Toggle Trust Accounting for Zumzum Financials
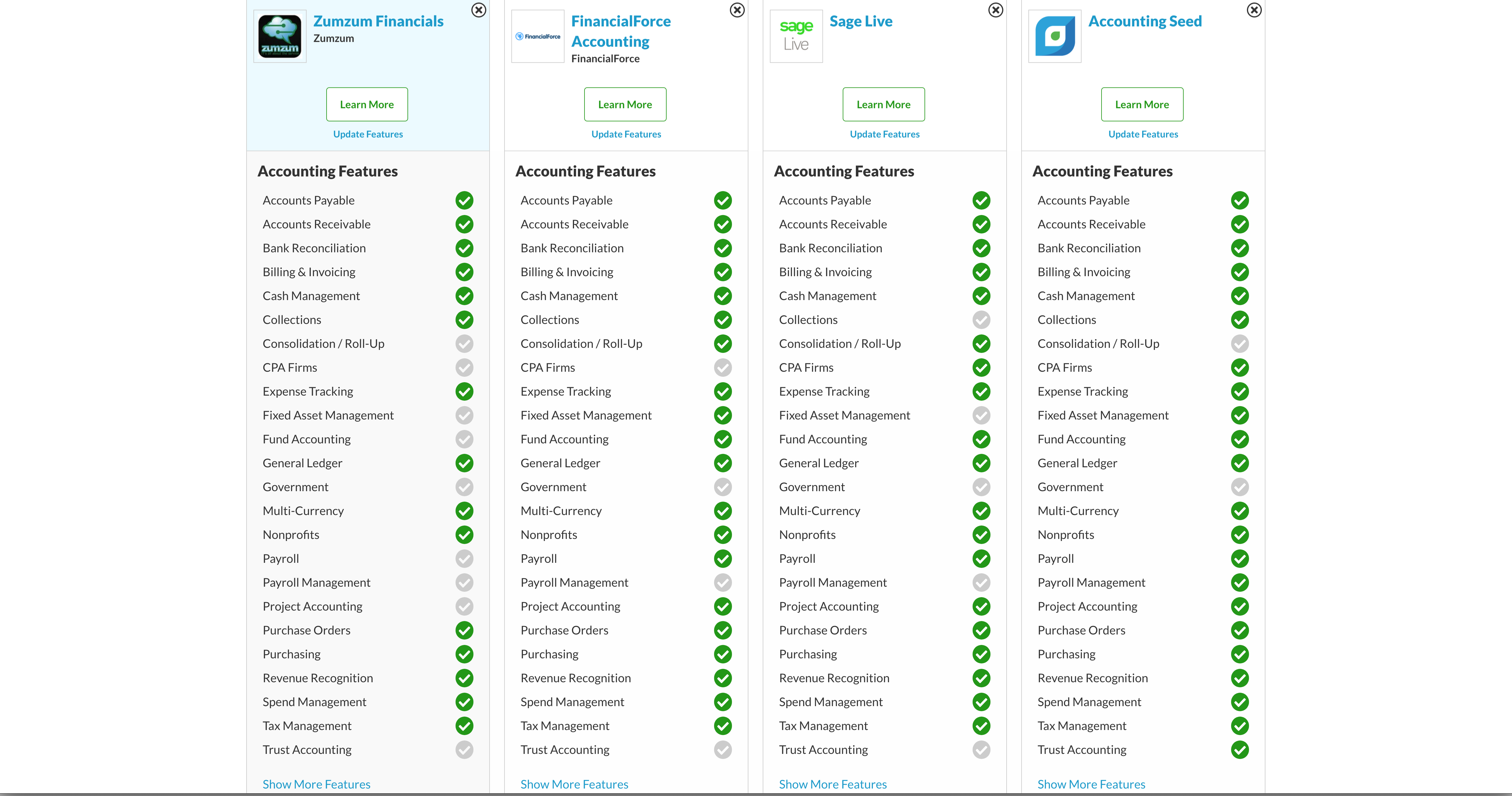 click(x=465, y=749)
